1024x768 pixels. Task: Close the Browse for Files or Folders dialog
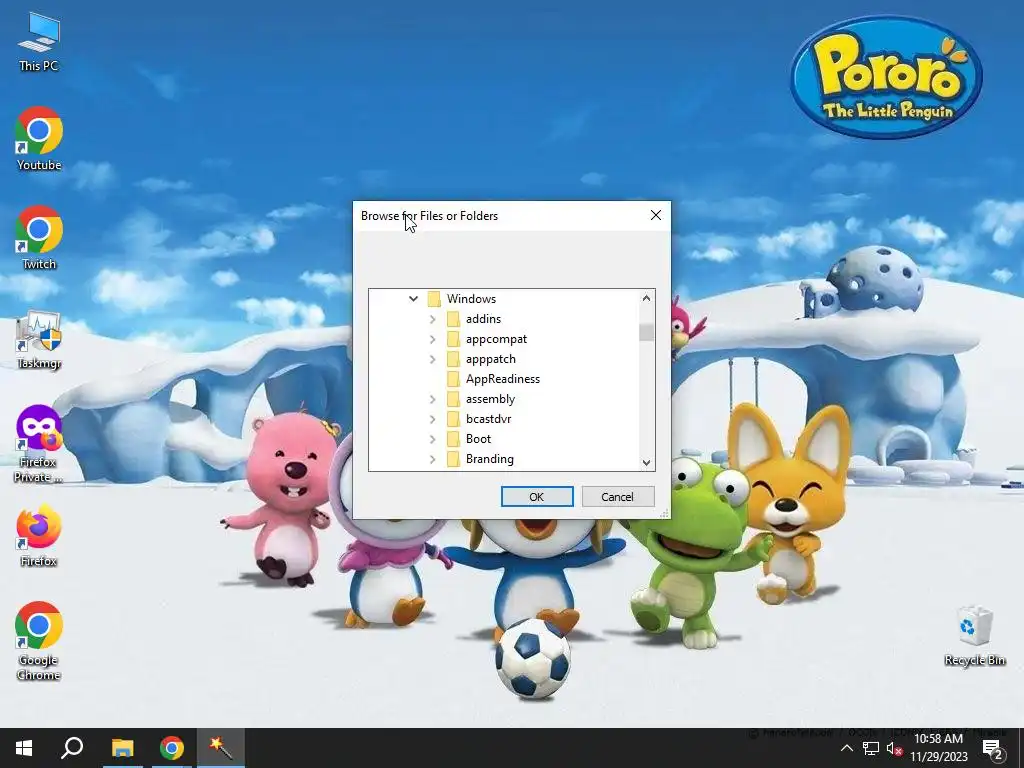click(656, 216)
